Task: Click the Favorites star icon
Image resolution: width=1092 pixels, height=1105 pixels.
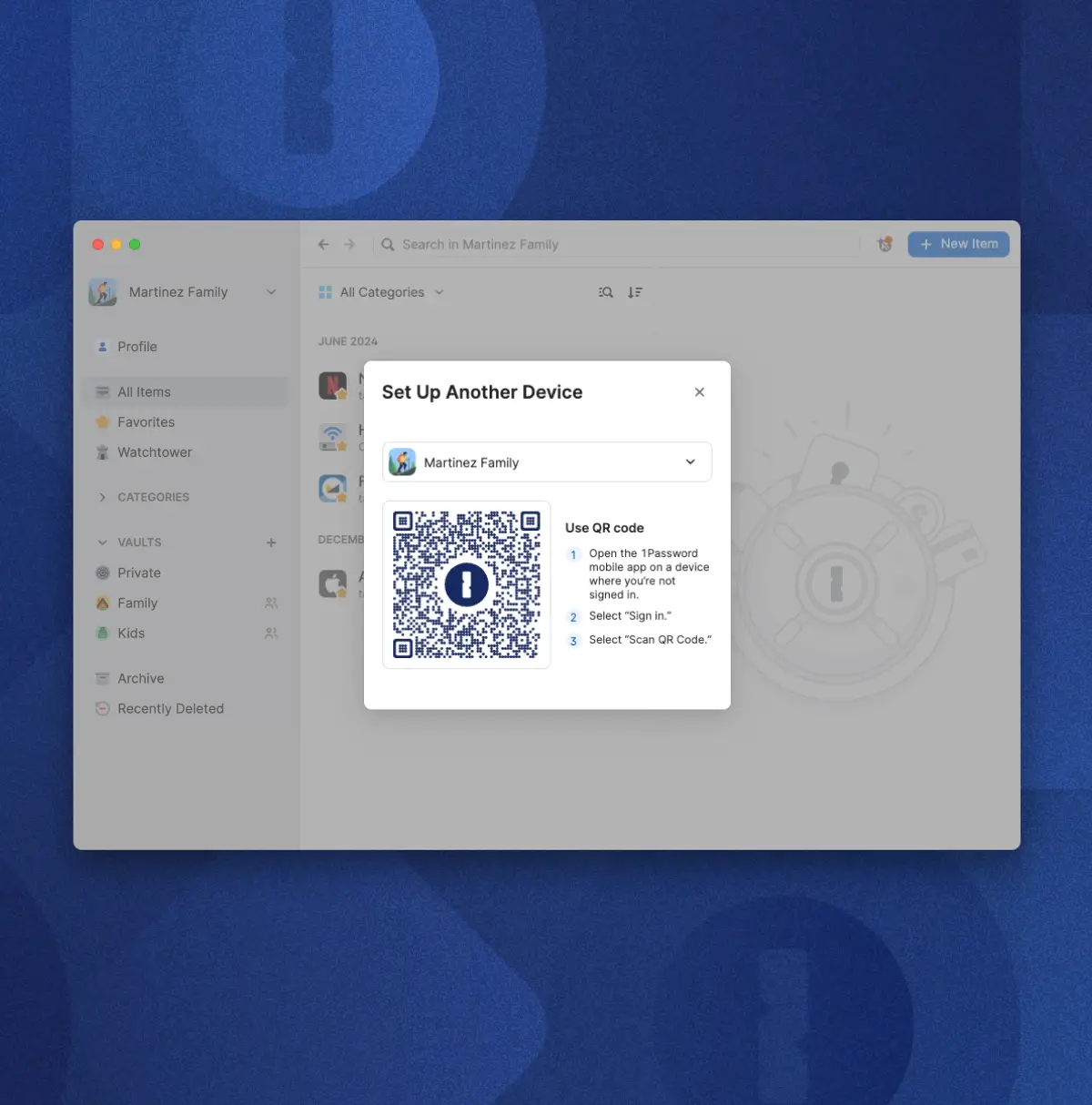Action: (x=102, y=422)
